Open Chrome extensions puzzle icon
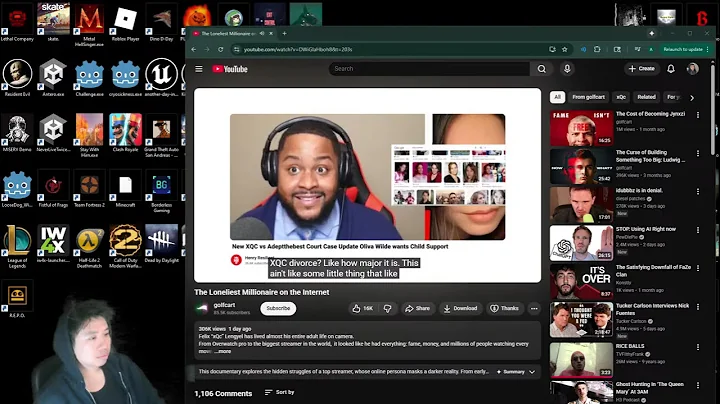This screenshot has width=720, height=404. click(597, 49)
